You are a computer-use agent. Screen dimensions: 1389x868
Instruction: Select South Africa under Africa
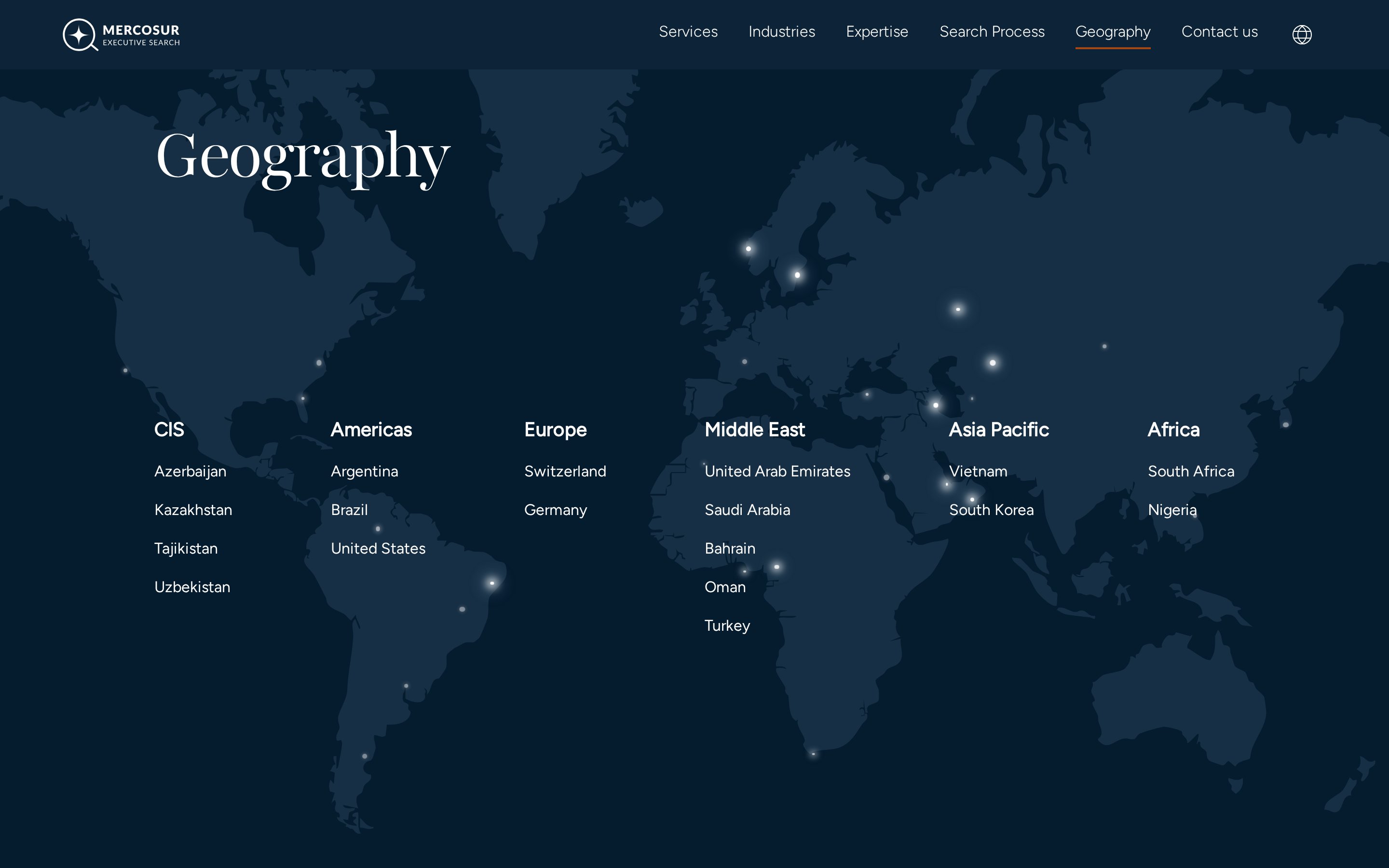click(x=1191, y=471)
